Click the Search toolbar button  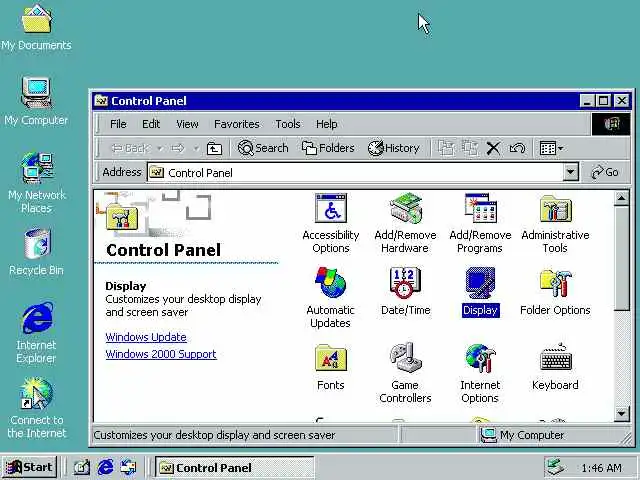(263, 148)
